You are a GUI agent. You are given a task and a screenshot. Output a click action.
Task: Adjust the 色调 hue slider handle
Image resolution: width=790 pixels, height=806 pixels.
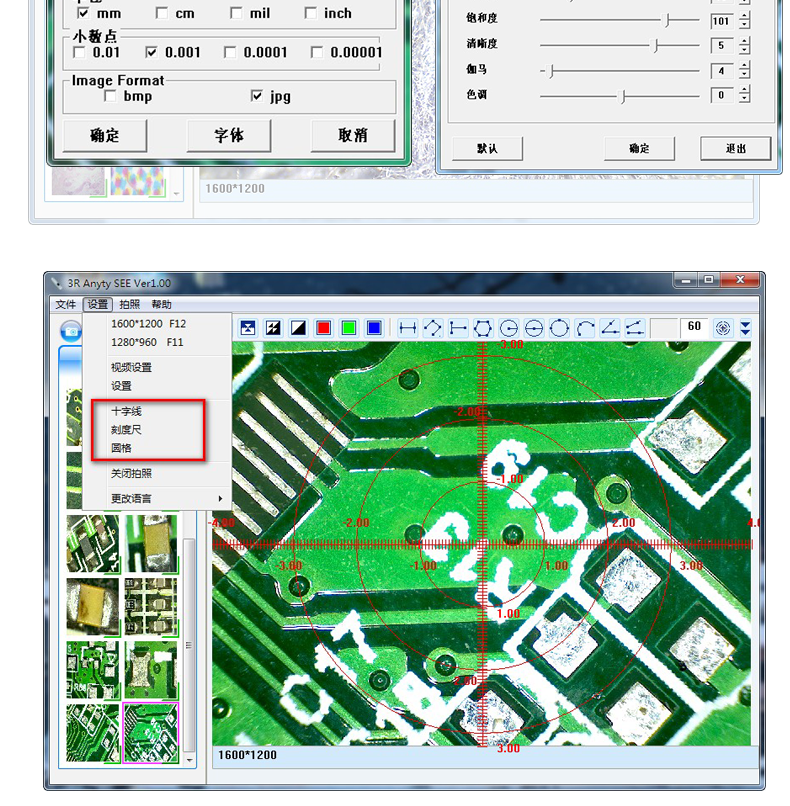click(623, 96)
